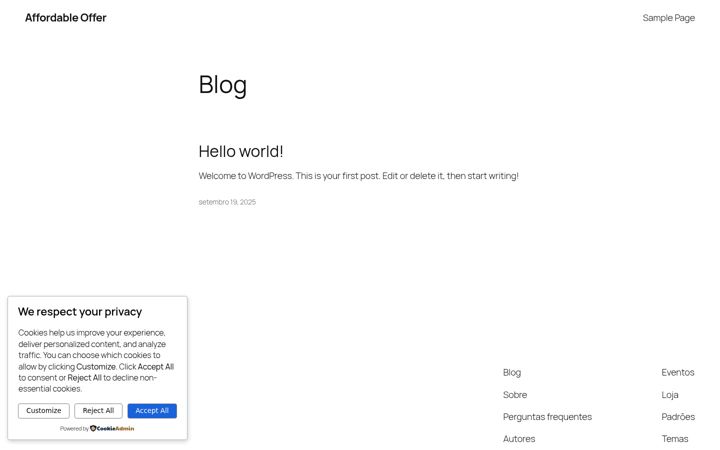
Task: Open the footer Sobre link
Action: pyautogui.click(x=515, y=394)
